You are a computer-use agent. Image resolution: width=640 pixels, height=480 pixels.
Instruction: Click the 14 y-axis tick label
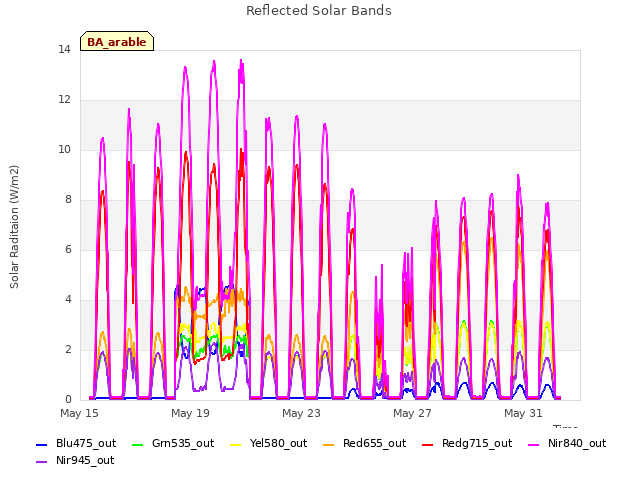pyautogui.click(x=64, y=50)
